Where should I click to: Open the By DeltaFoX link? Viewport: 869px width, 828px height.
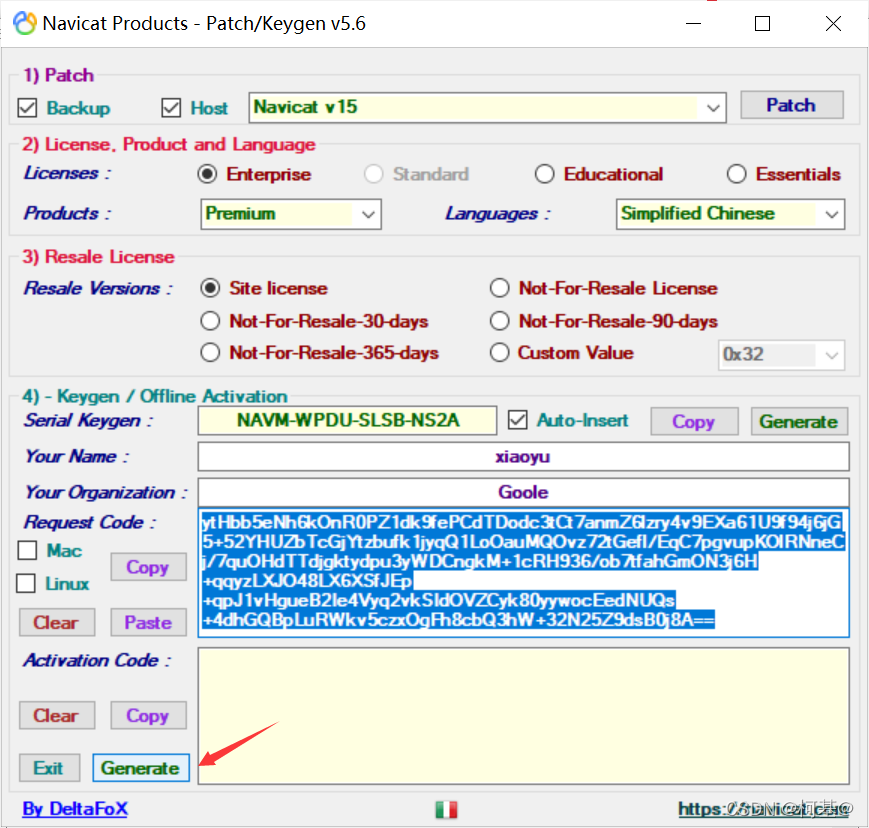point(75,809)
